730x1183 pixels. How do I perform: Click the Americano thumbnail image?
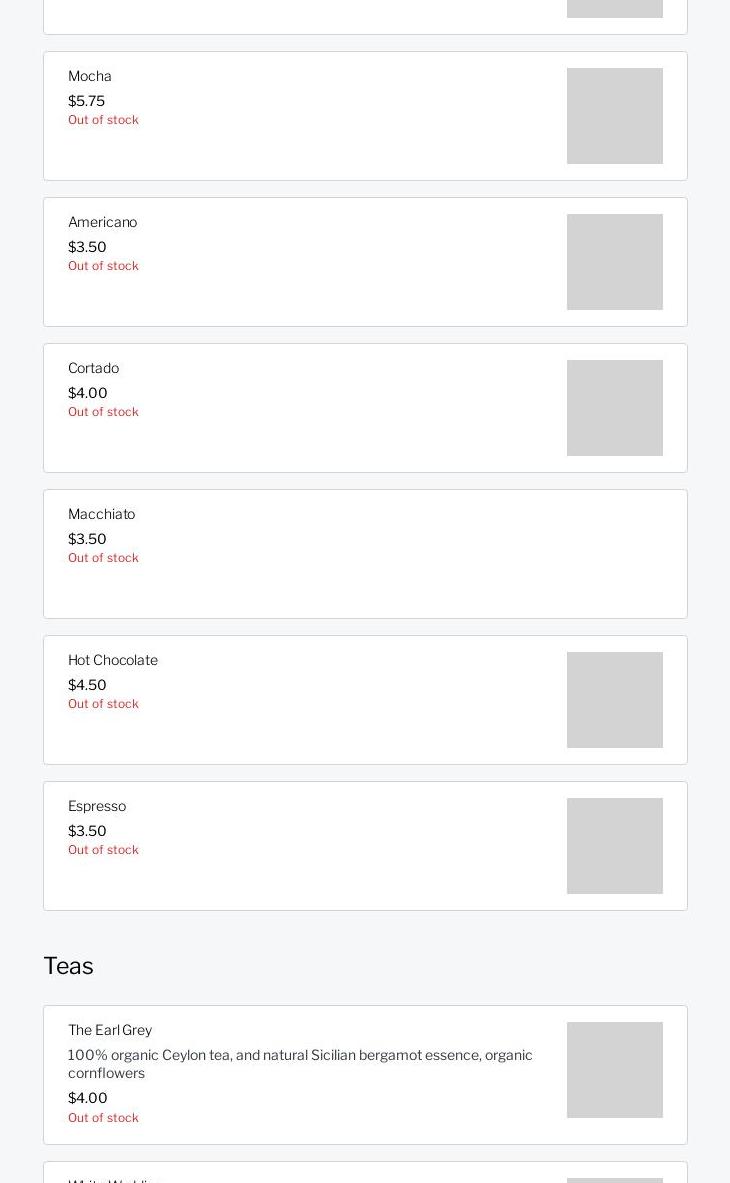pos(614,262)
